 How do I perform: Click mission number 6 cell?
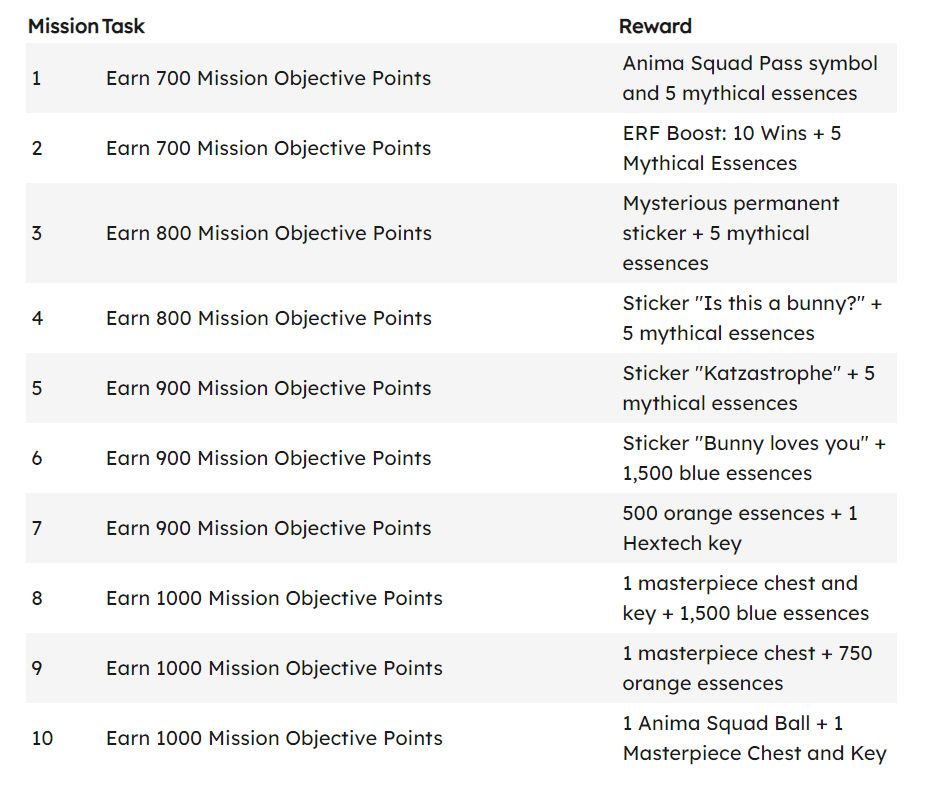click(x=37, y=458)
